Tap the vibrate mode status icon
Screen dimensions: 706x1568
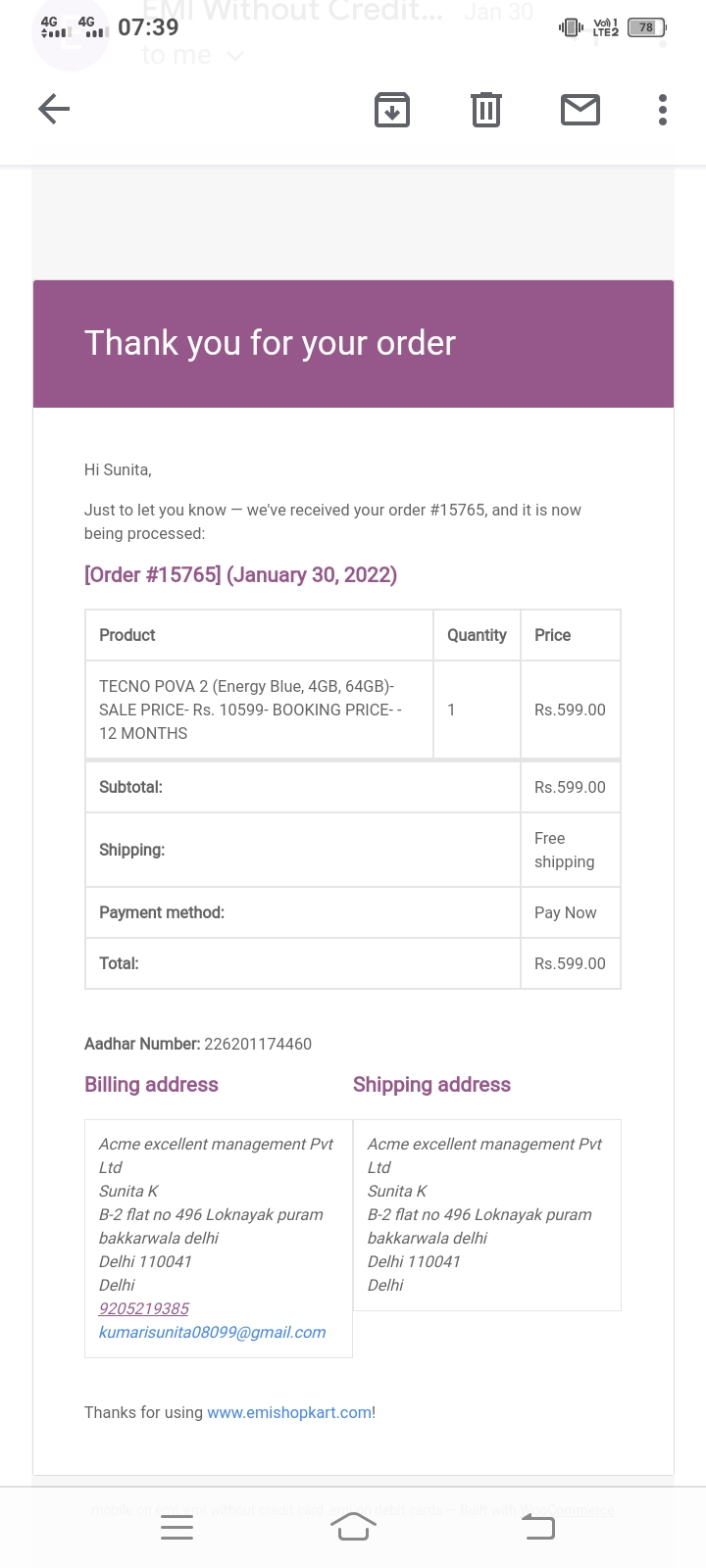(570, 27)
